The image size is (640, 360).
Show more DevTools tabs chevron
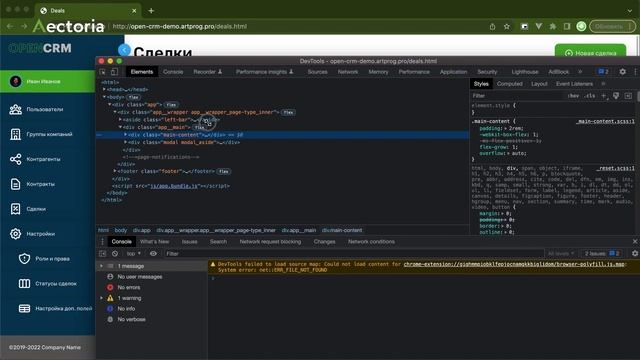tap(580, 72)
